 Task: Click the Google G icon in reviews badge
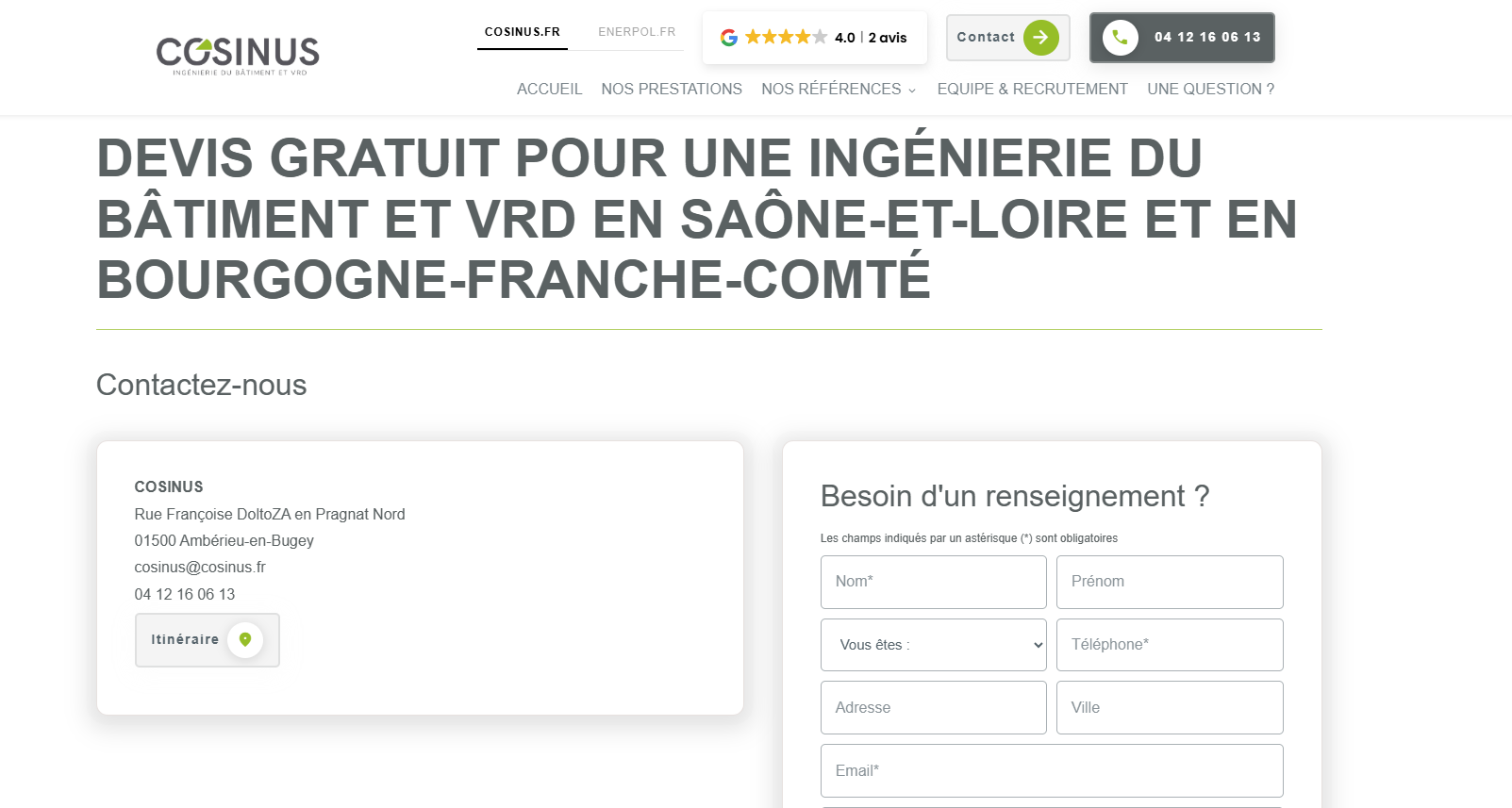(729, 38)
